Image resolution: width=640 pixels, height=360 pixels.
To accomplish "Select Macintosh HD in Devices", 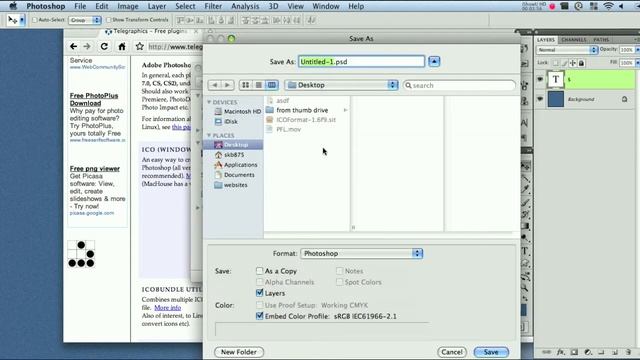I will pos(238,111).
